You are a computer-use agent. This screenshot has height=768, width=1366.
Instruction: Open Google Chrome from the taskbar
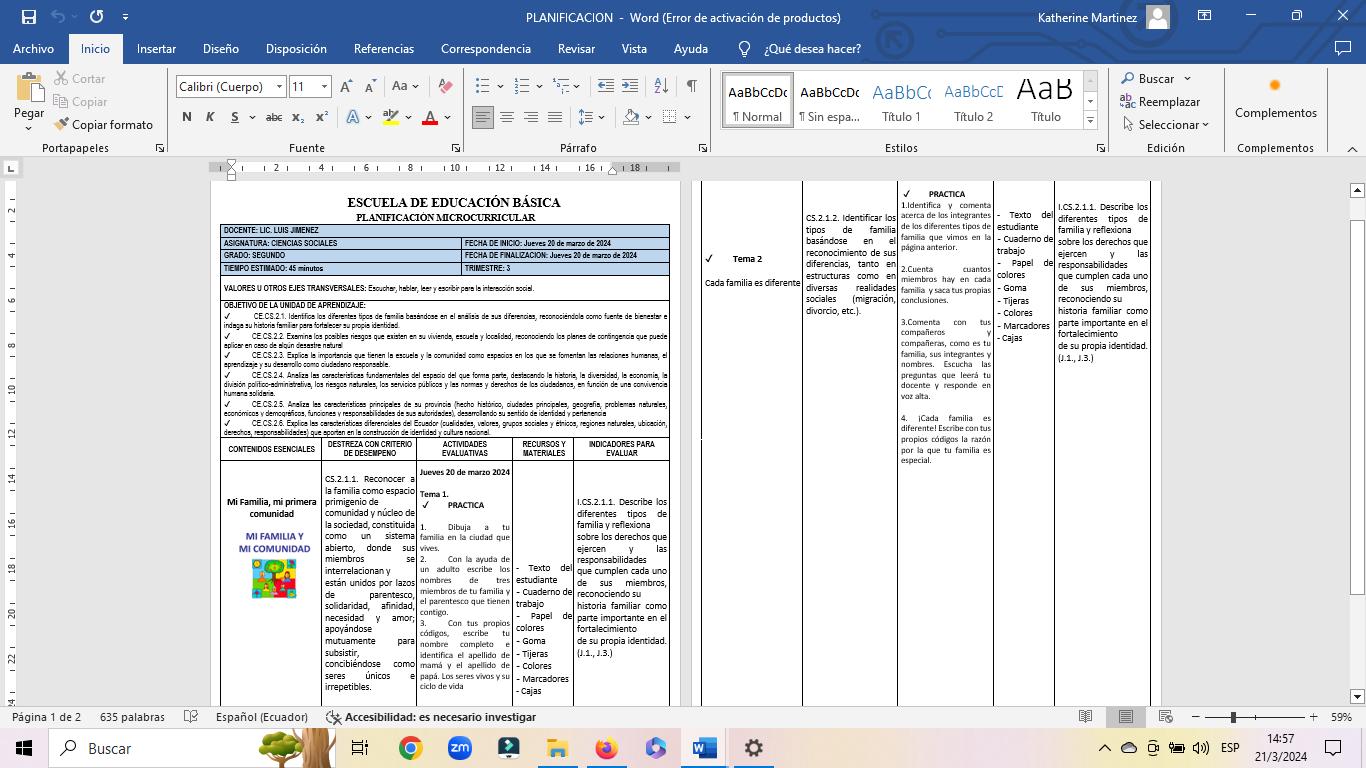(x=410, y=748)
